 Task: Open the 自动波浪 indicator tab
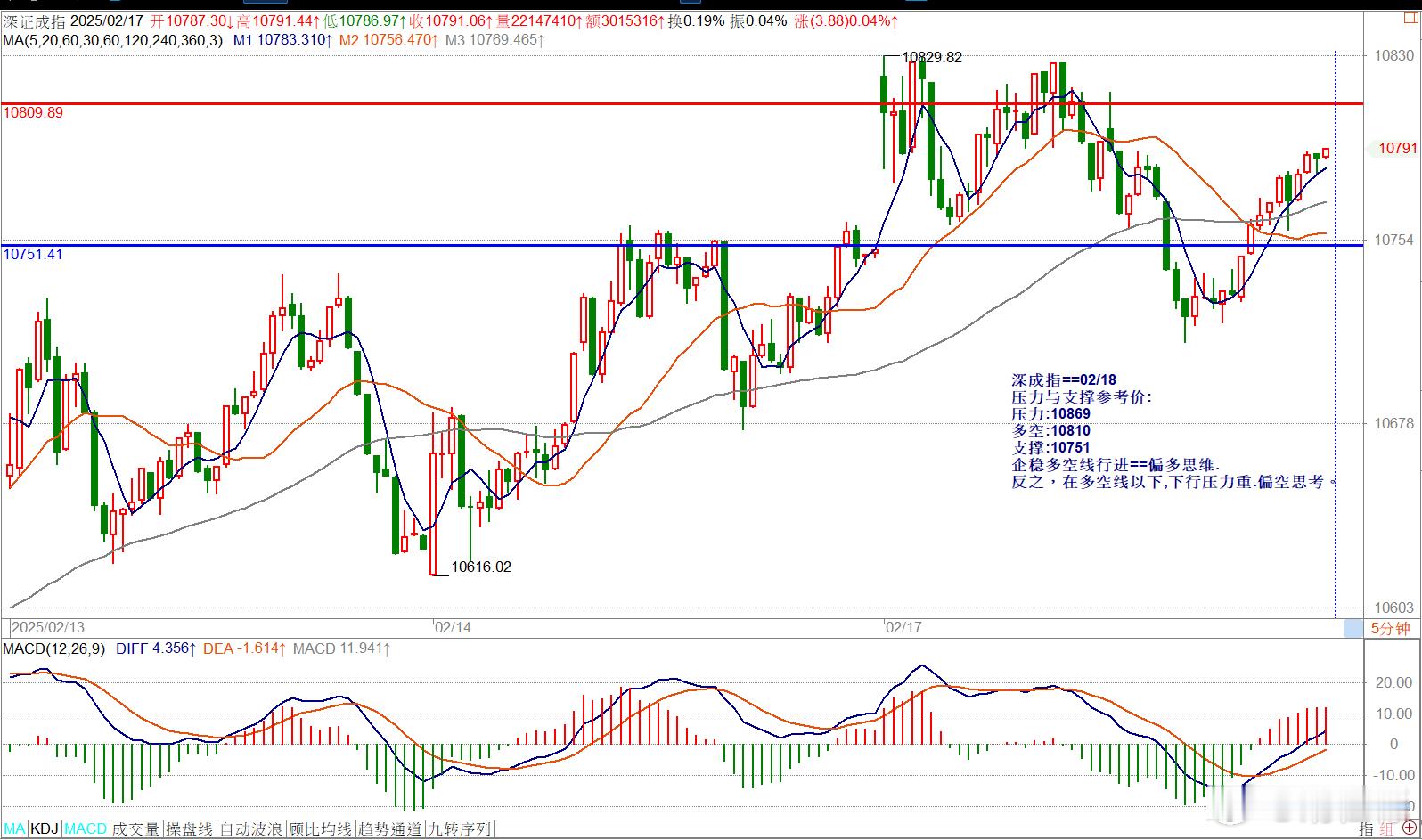pos(252,829)
